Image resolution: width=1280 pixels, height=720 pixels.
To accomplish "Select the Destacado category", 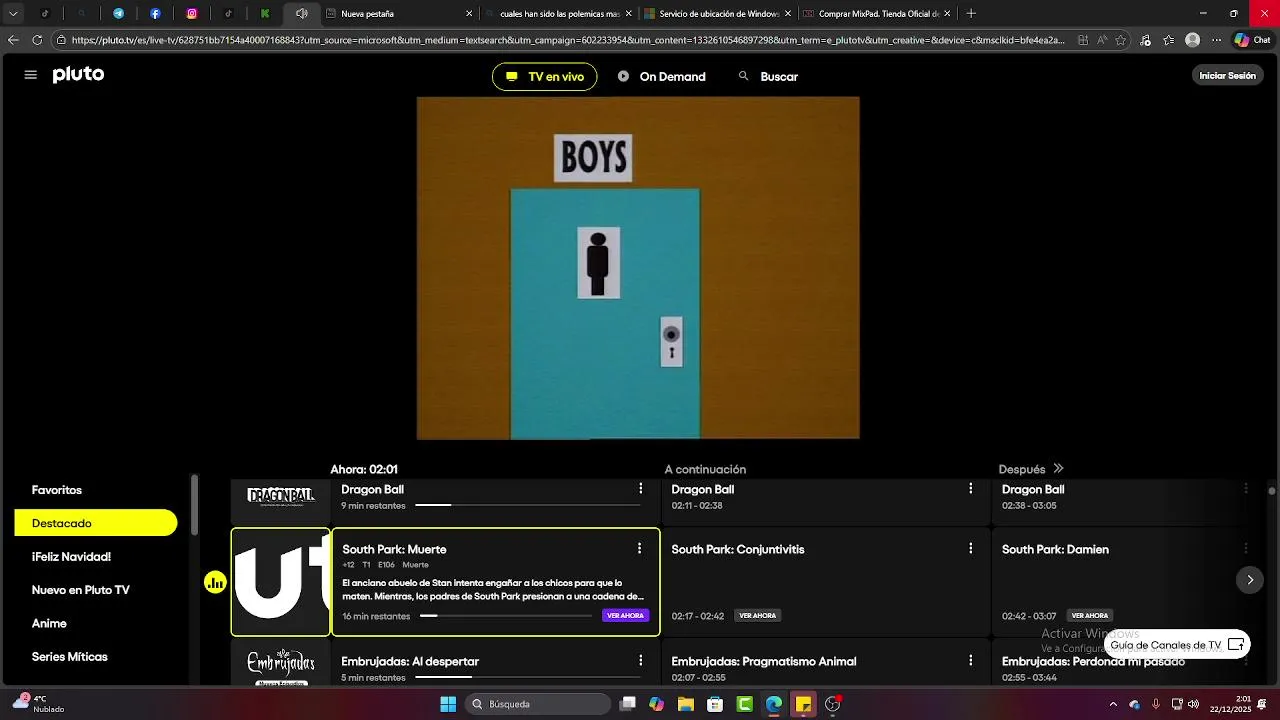I will (x=96, y=523).
